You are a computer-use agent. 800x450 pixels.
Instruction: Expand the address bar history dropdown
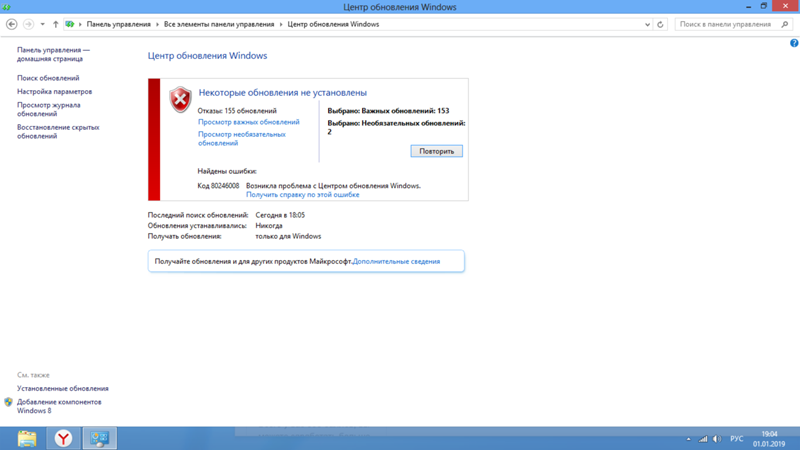pos(647,24)
